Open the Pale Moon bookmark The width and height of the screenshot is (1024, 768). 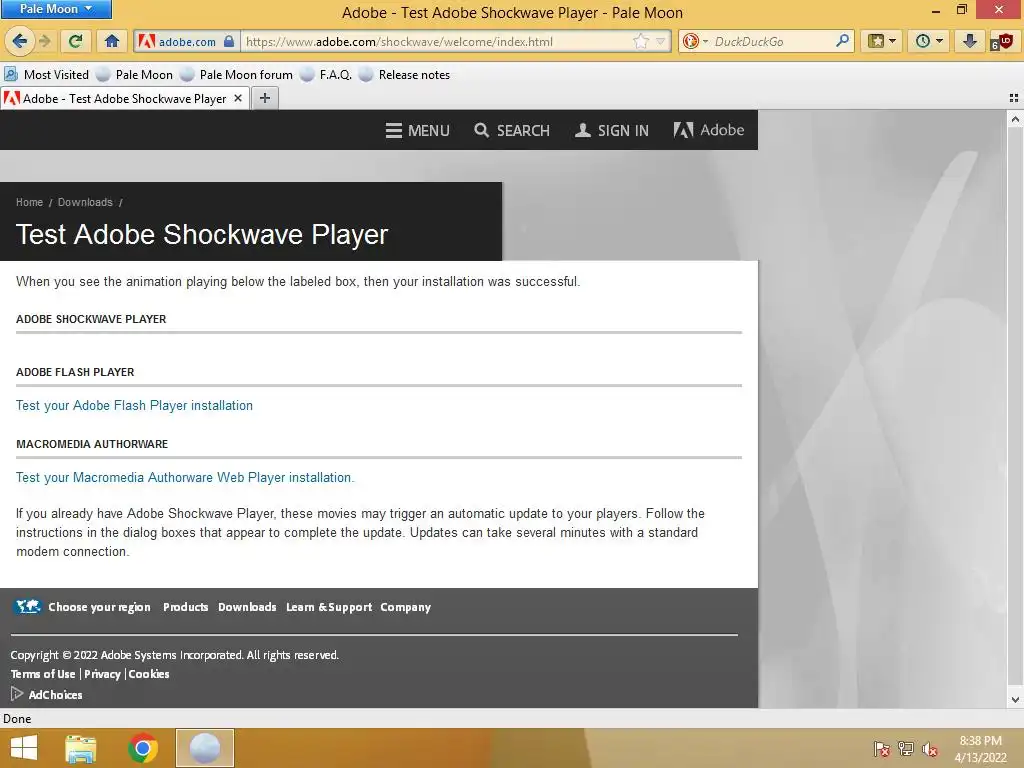[135, 74]
